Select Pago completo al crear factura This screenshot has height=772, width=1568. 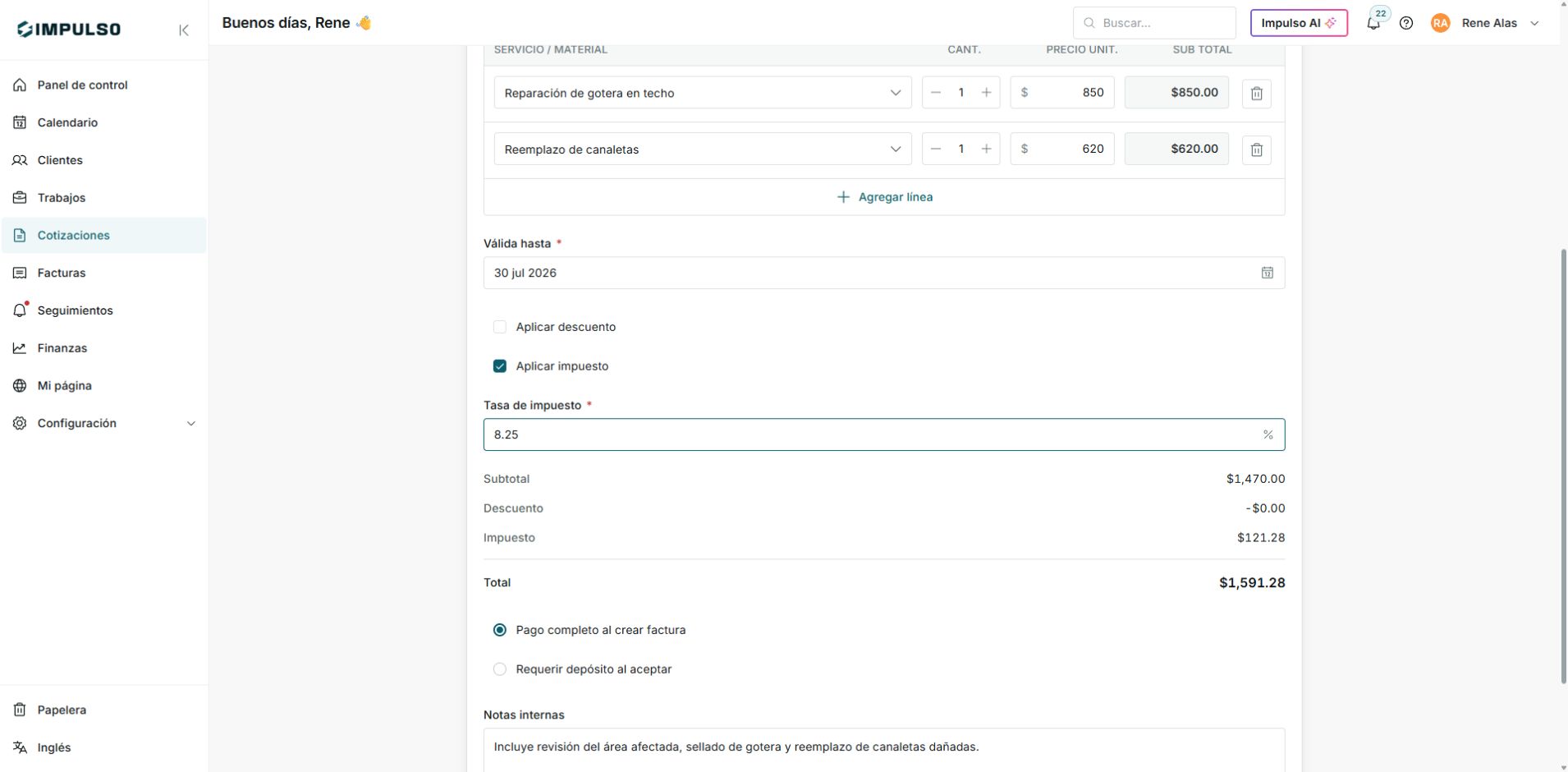[x=499, y=630]
